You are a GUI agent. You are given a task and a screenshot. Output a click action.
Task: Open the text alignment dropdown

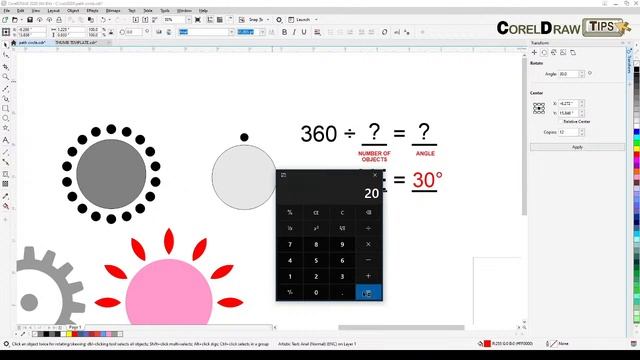pos(317,32)
